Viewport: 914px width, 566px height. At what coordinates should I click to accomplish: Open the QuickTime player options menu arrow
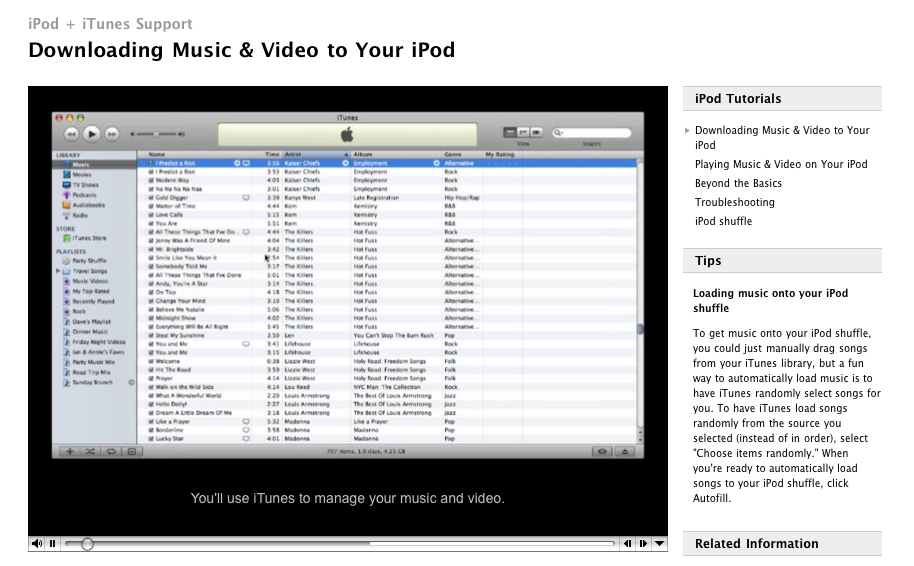[x=659, y=544]
